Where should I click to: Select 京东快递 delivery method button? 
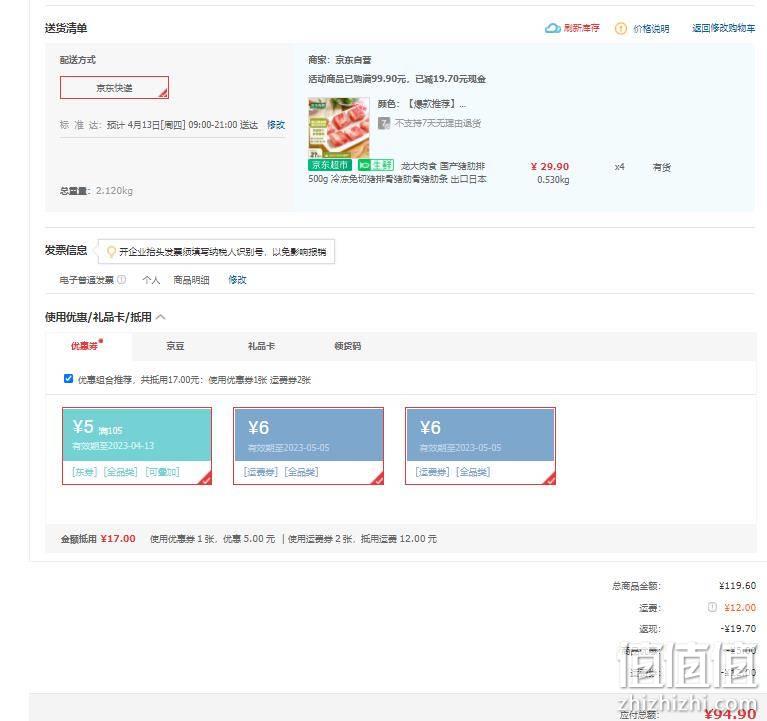pos(114,88)
